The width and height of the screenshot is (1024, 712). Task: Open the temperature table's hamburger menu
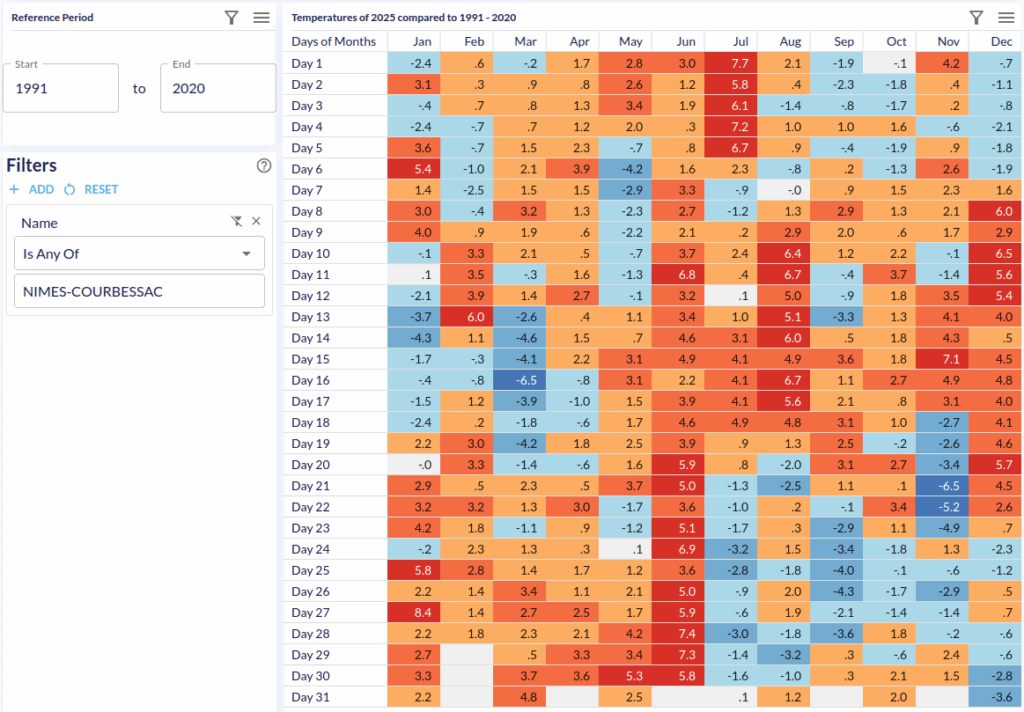(x=1006, y=17)
